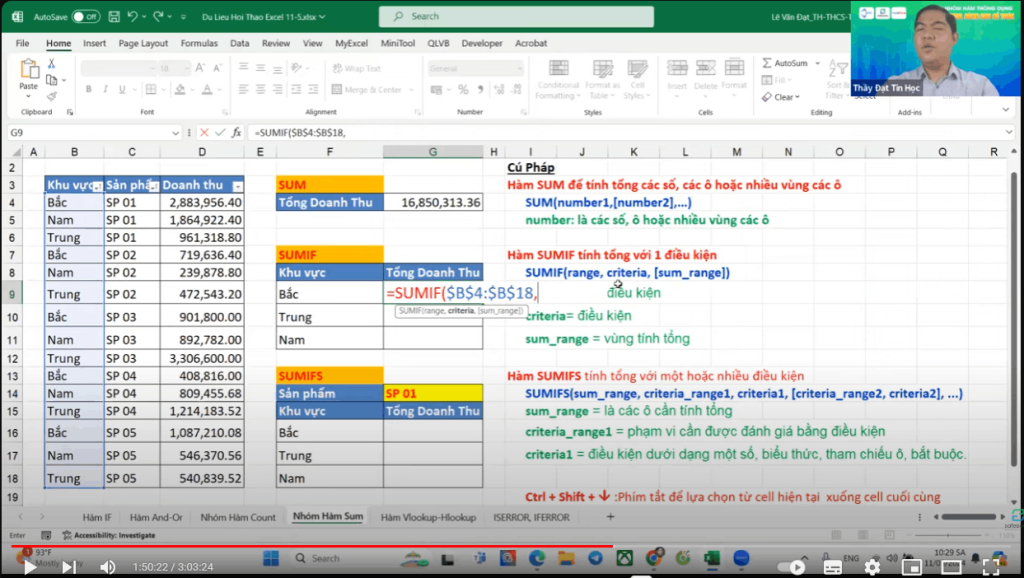Open the Khu vực filter dropdown

(x=97, y=187)
